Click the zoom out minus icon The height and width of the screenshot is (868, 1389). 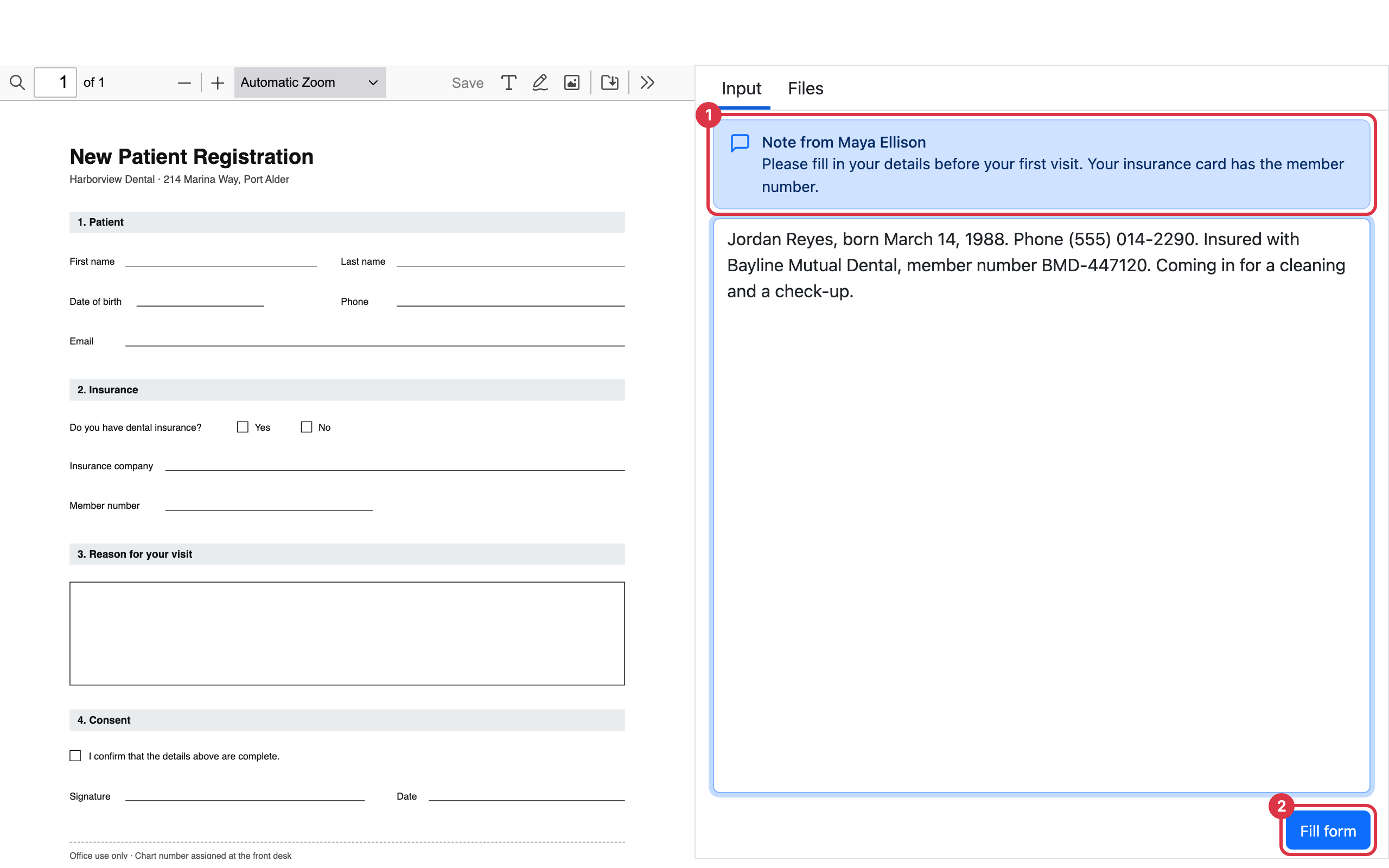pos(184,82)
